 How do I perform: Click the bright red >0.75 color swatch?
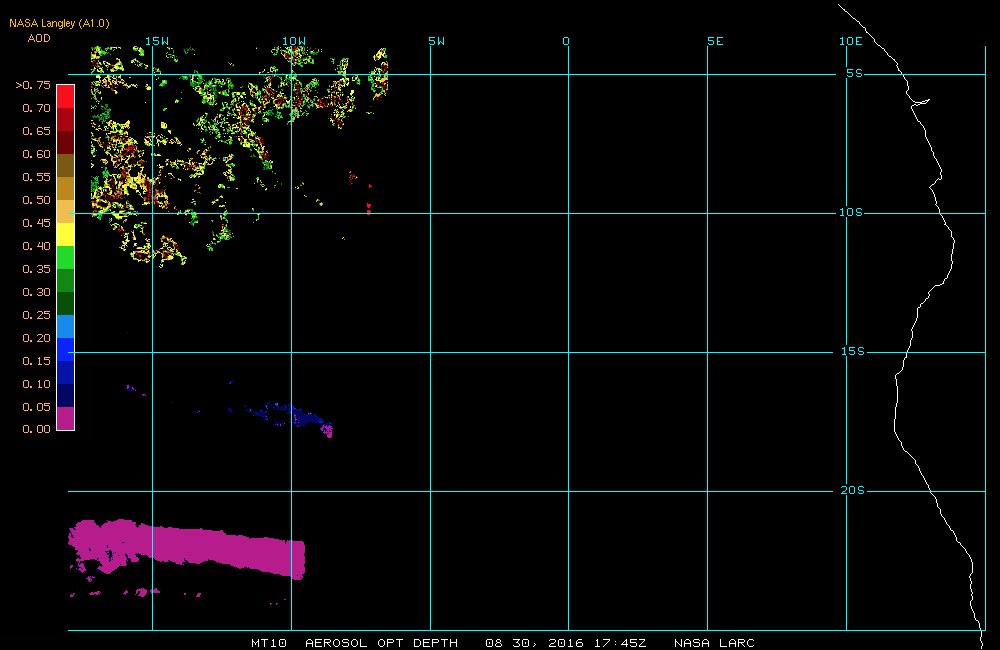(66, 96)
